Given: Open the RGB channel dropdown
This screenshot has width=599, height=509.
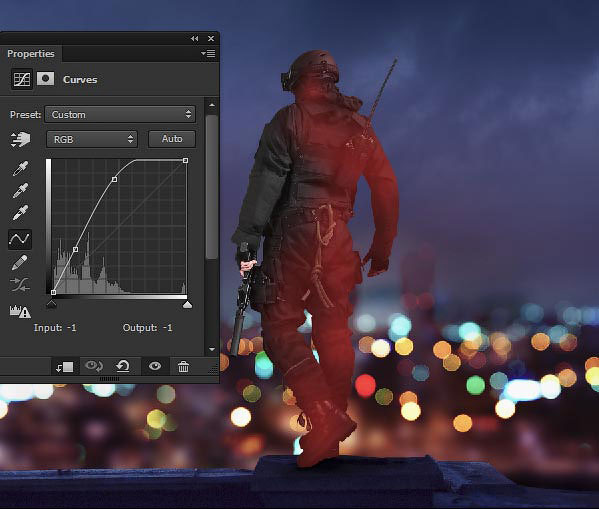Looking at the screenshot, I should [x=92, y=139].
